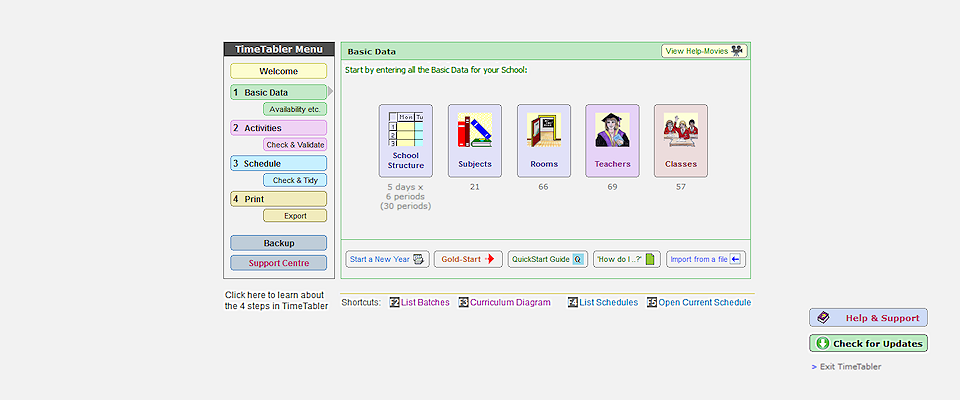Open the Export option
The width and height of the screenshot is (960, 400).
pos(295,216)
